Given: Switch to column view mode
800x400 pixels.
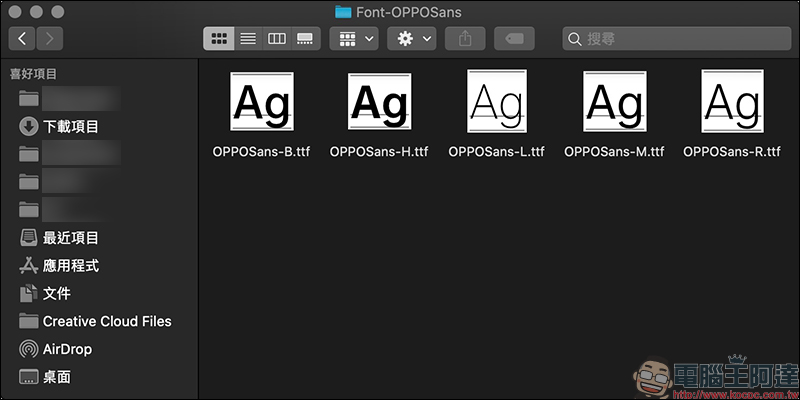Looking at the screenshot, I should (x=277, y=39).
